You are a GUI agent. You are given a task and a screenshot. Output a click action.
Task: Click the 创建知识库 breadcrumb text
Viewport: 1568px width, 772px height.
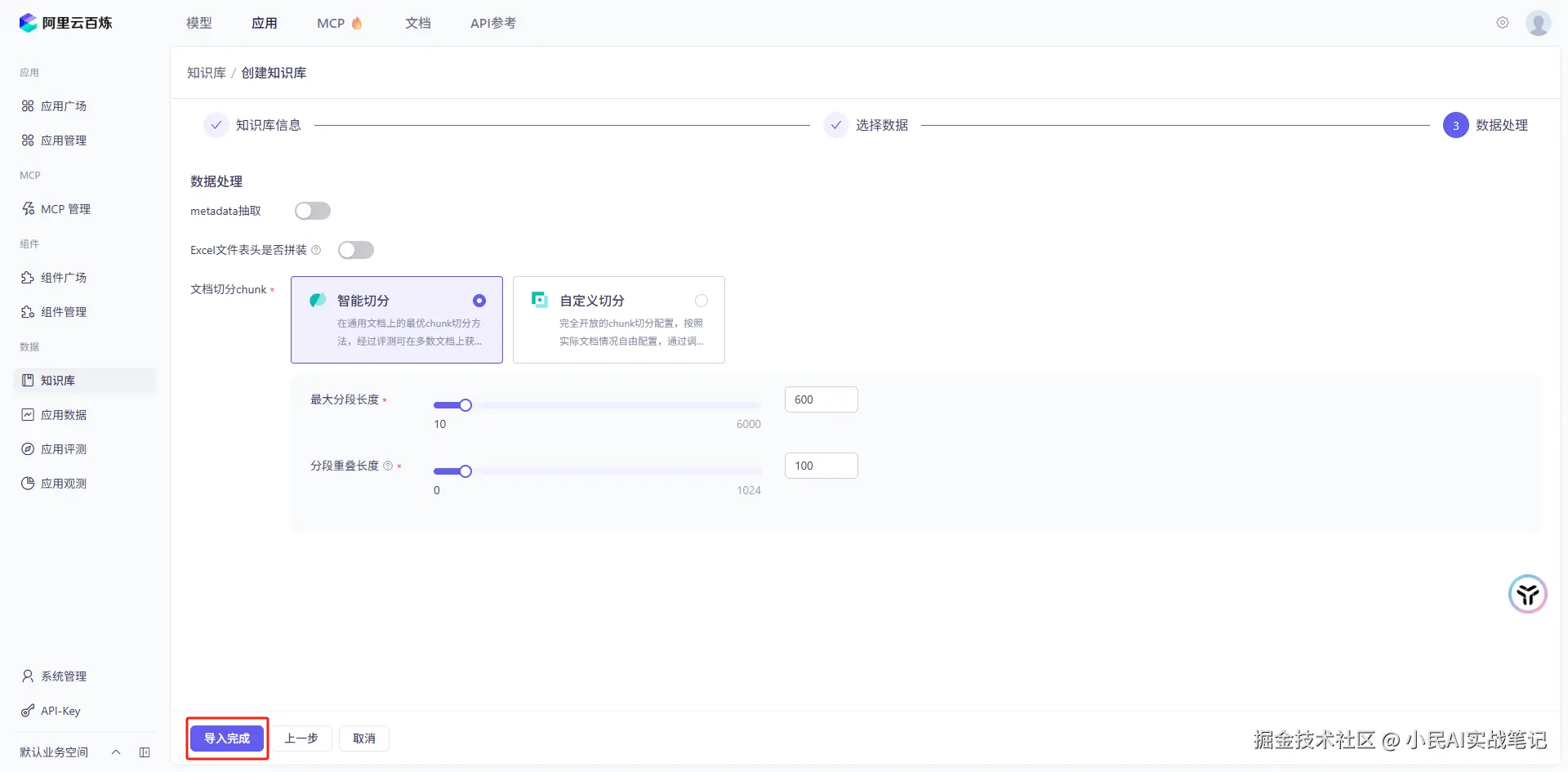274,73
